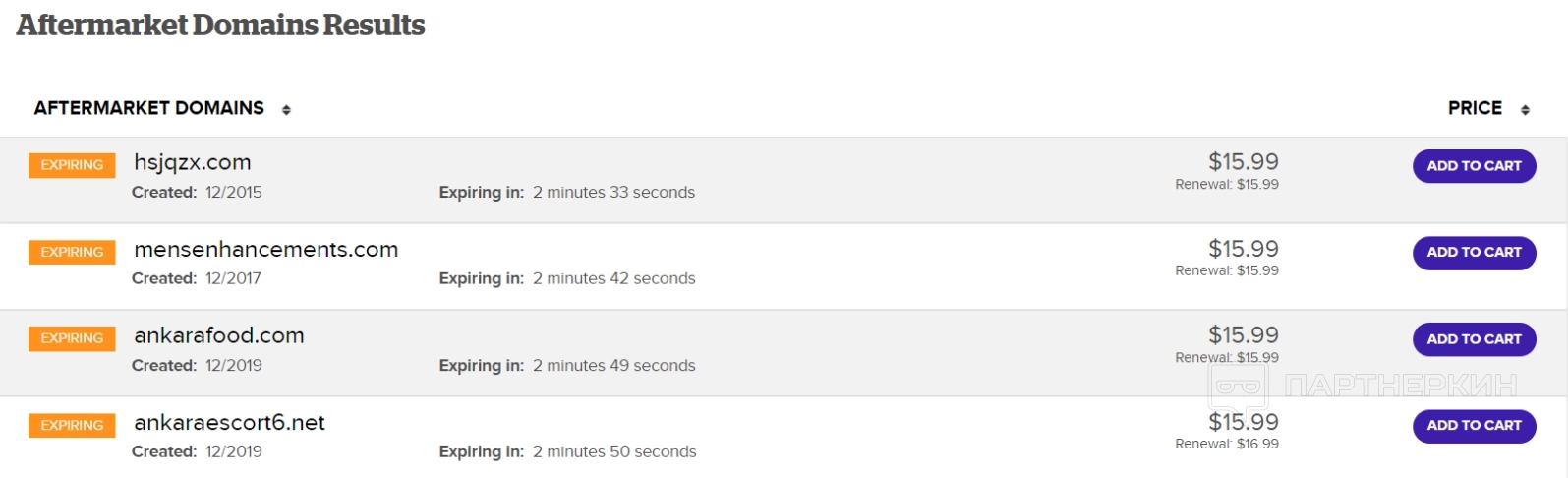Open the mensenhancements.com domain name

click(x=265, y=249)
